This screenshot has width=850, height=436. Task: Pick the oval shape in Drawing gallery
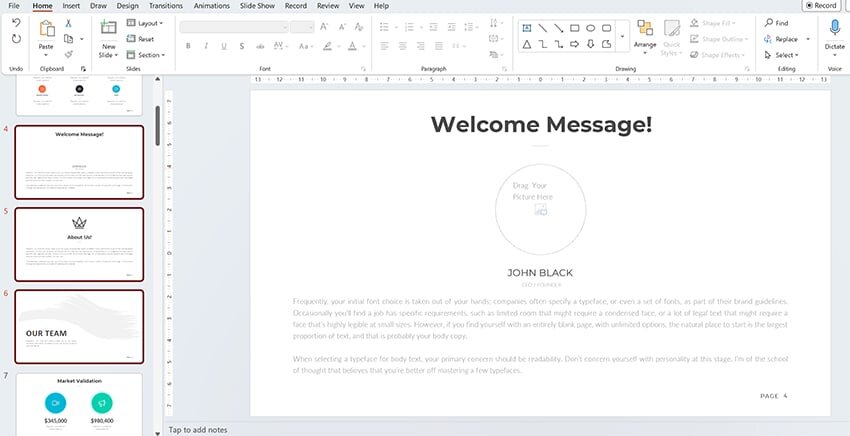591,28
